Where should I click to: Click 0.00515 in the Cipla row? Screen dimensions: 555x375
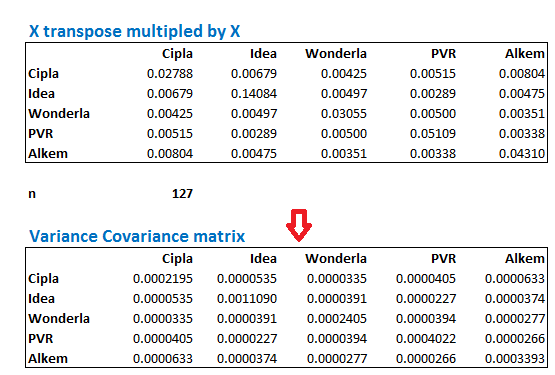[x=433, y=74]
